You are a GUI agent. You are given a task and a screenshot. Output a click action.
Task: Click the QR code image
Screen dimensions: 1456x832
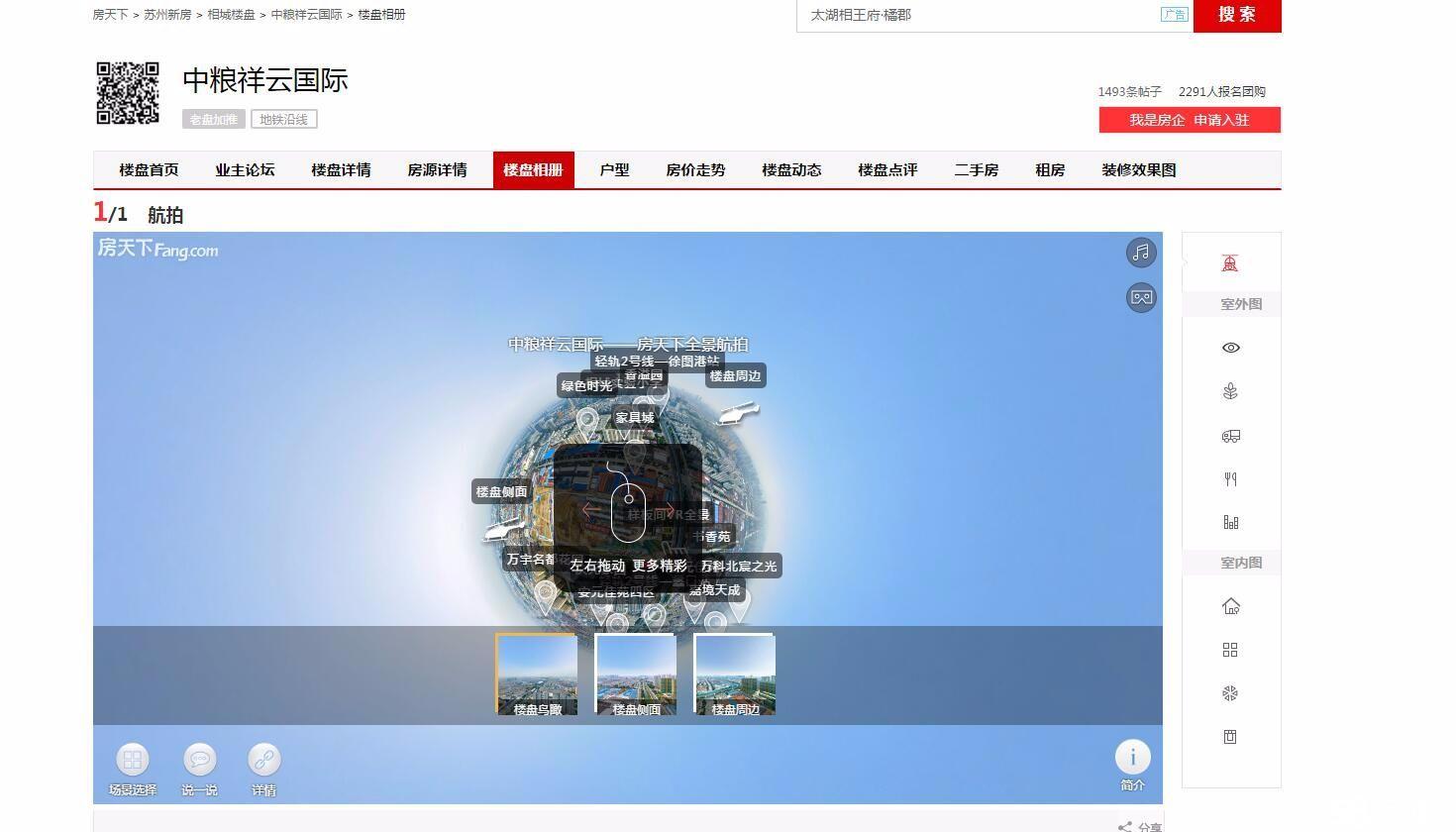[128, 93]
